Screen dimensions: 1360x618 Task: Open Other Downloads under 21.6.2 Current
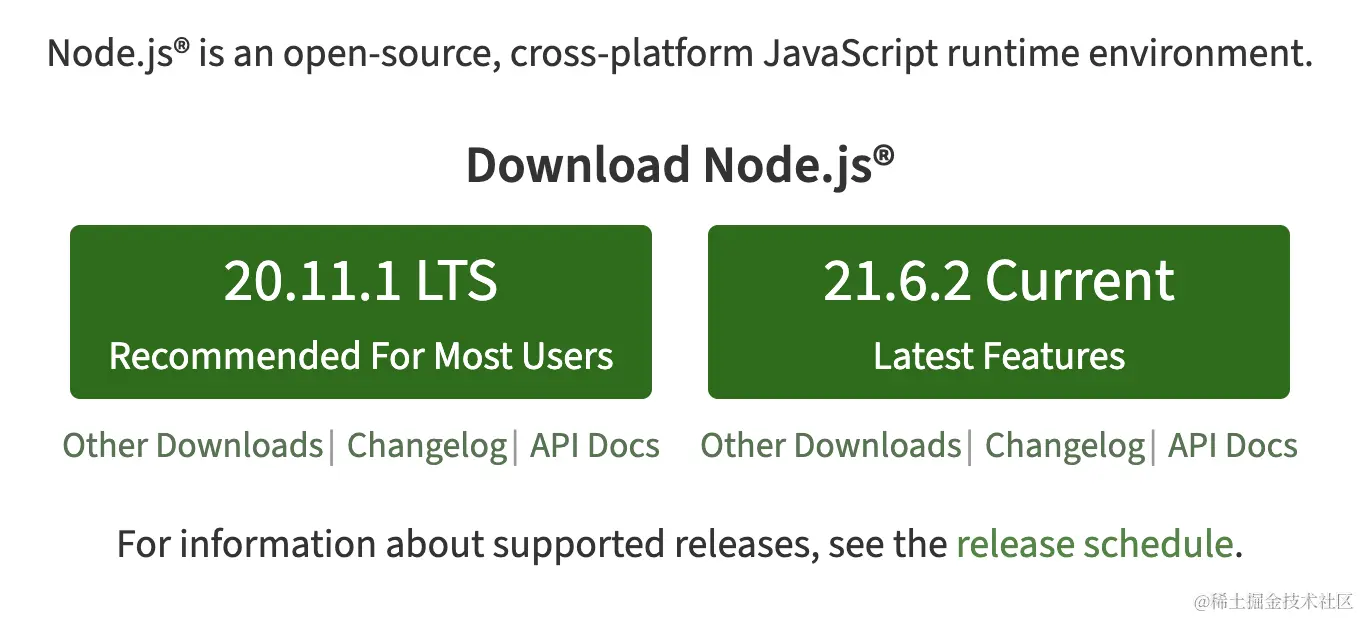click(830, 445)
